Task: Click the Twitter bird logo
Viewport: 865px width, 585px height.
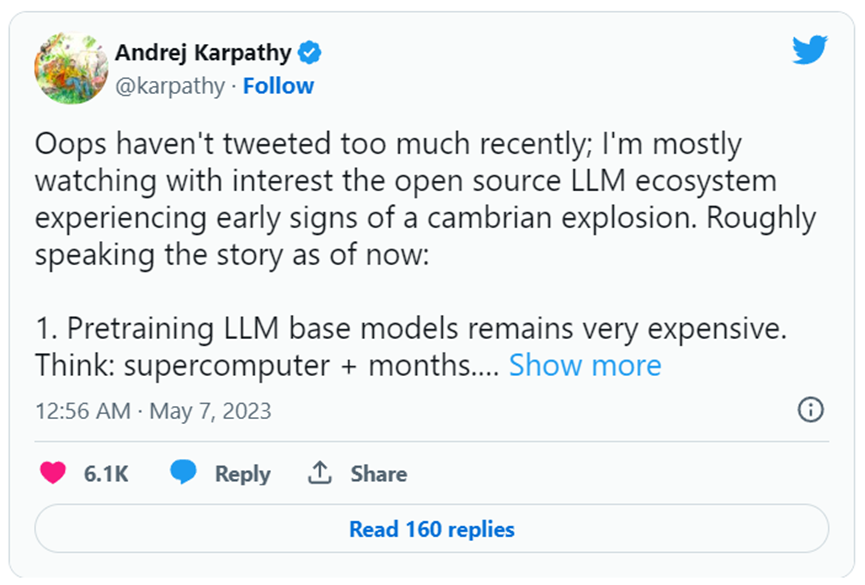Action: (x=809, y=50)
